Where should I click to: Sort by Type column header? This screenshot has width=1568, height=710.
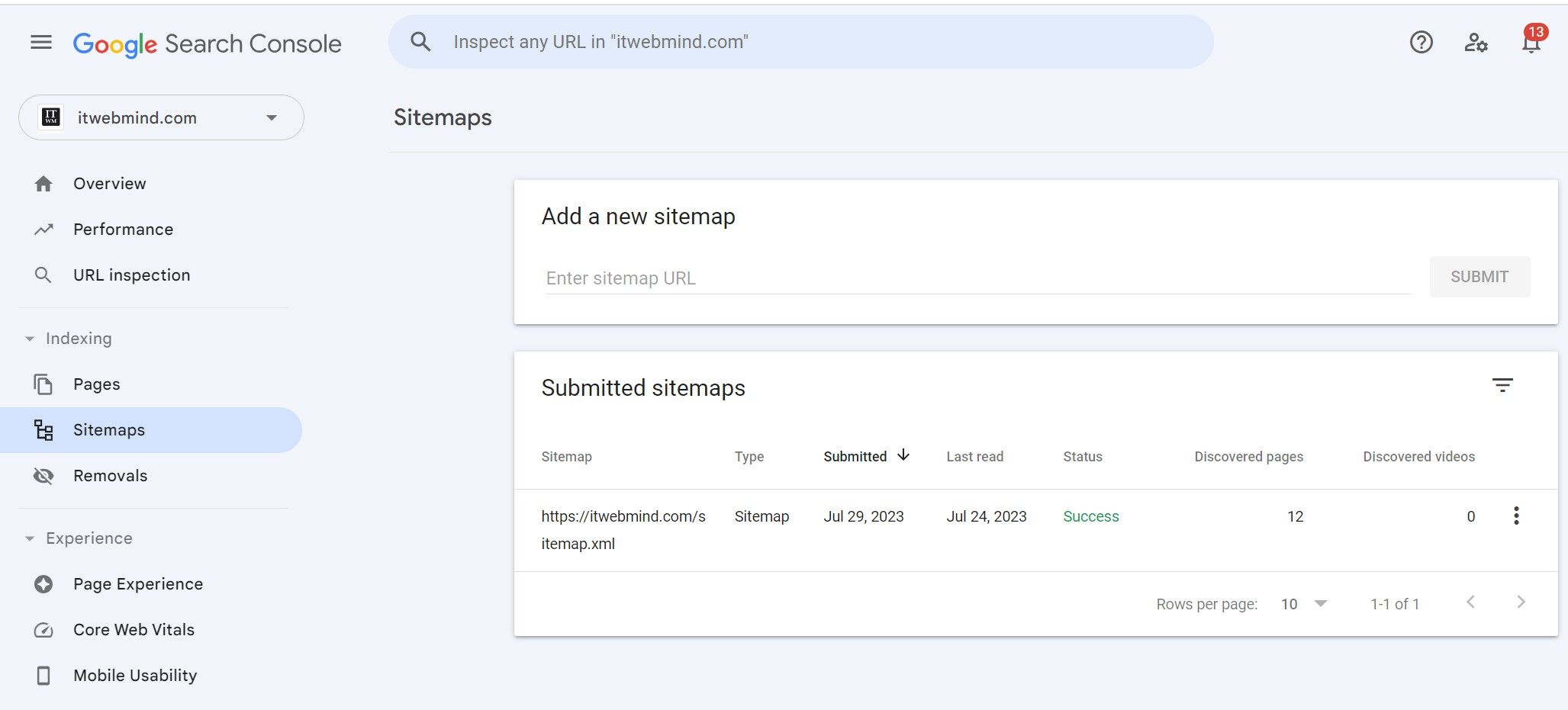(749, 457)
